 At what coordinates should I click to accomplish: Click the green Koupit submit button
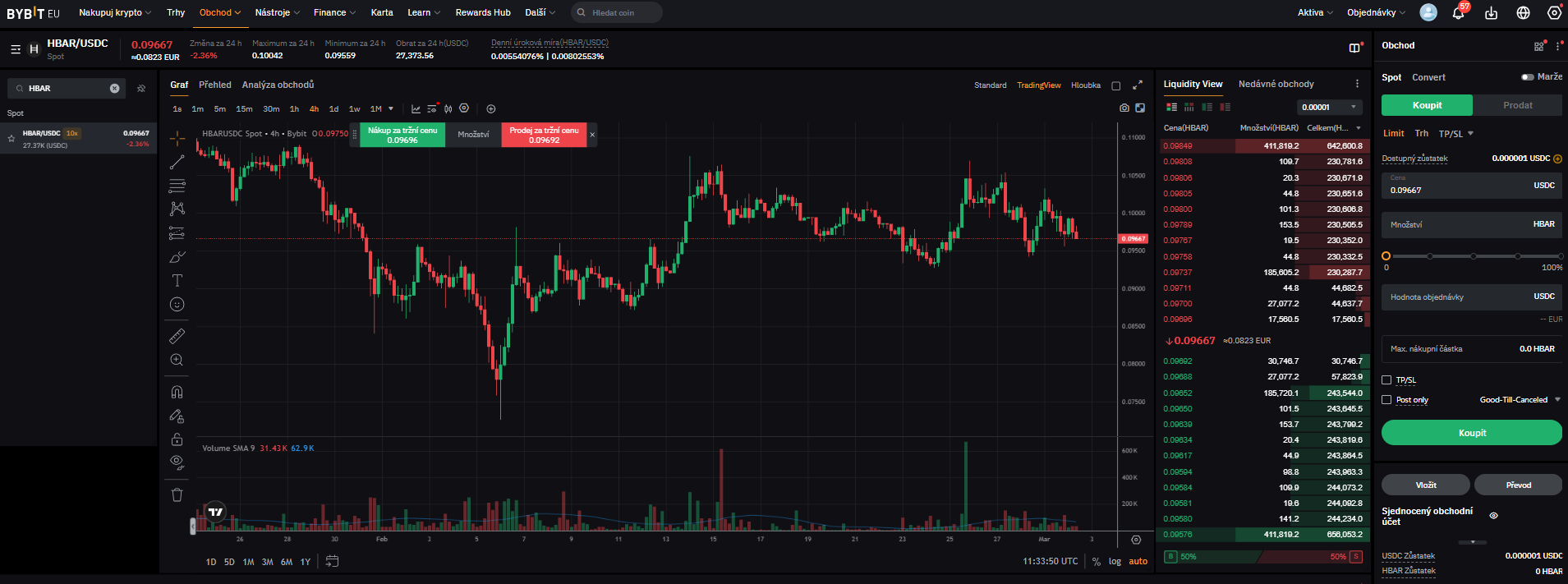[x=1471, y=433]
